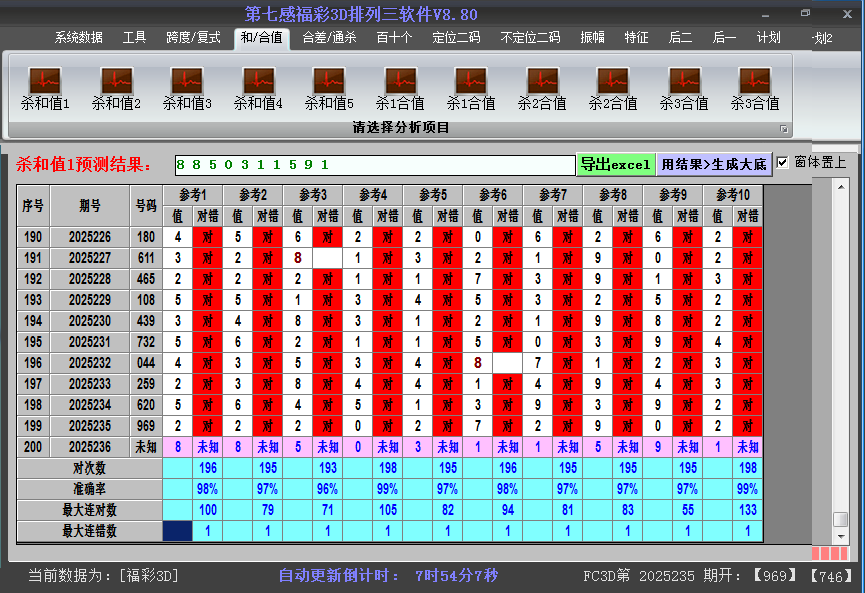Open the 杀和值3 analysis icon
The image size is (865, 593).
click(187, 80)
